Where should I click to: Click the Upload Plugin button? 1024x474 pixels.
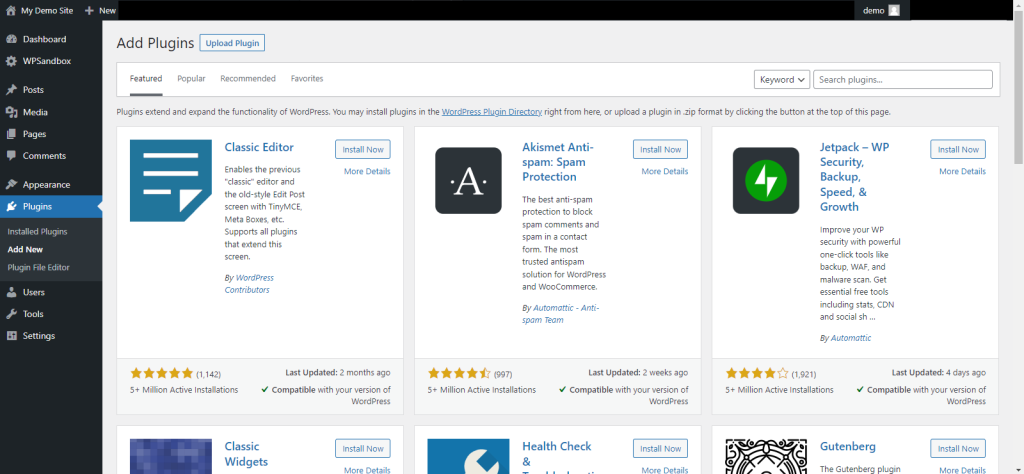tap(232, 43)
